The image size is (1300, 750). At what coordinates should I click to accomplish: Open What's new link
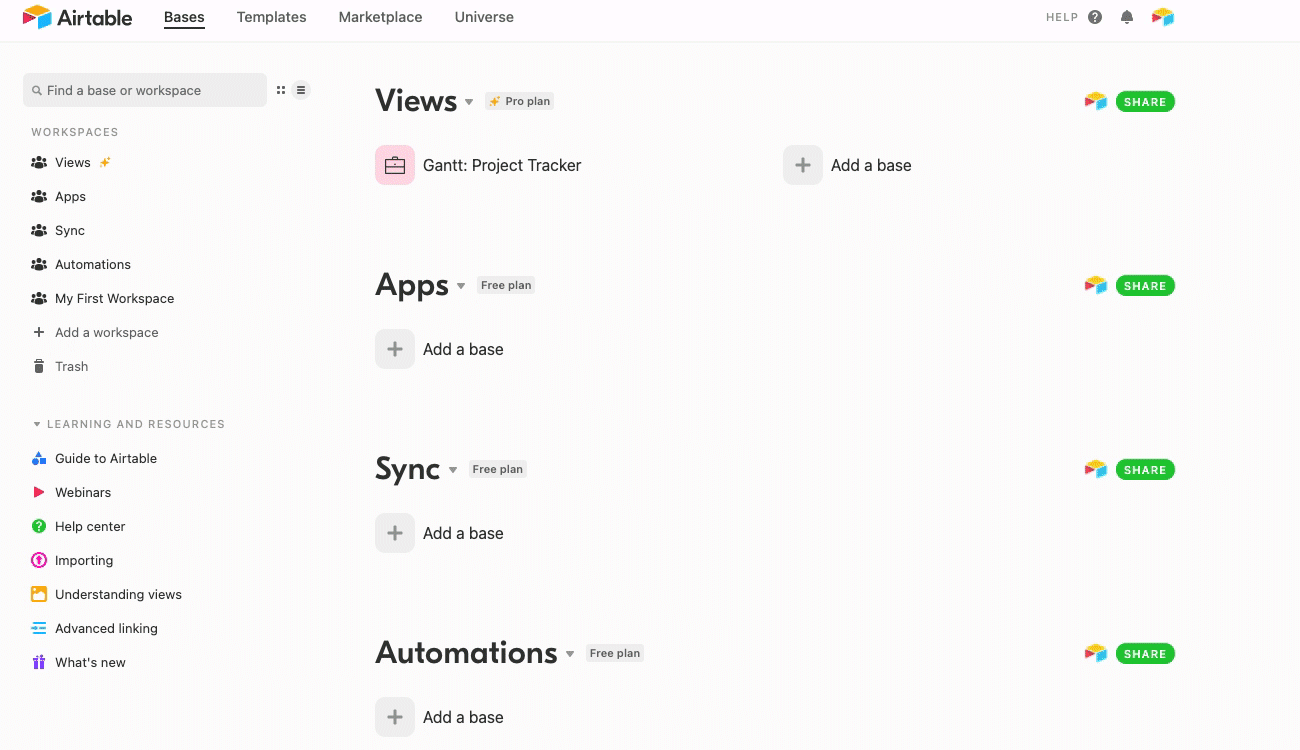tap(90, 662)
